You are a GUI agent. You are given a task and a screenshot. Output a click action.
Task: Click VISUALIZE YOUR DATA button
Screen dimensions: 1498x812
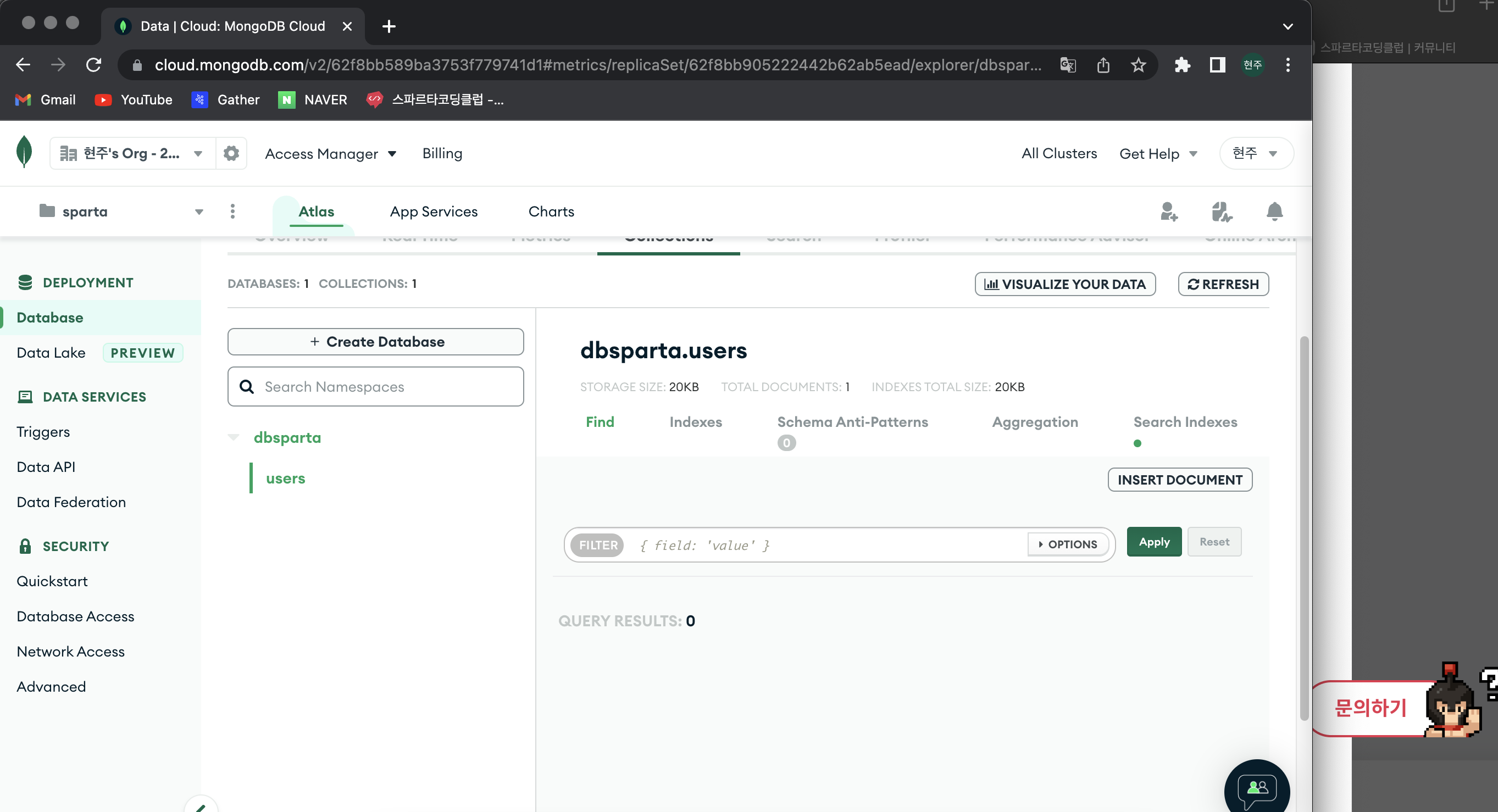[1065, 284]
